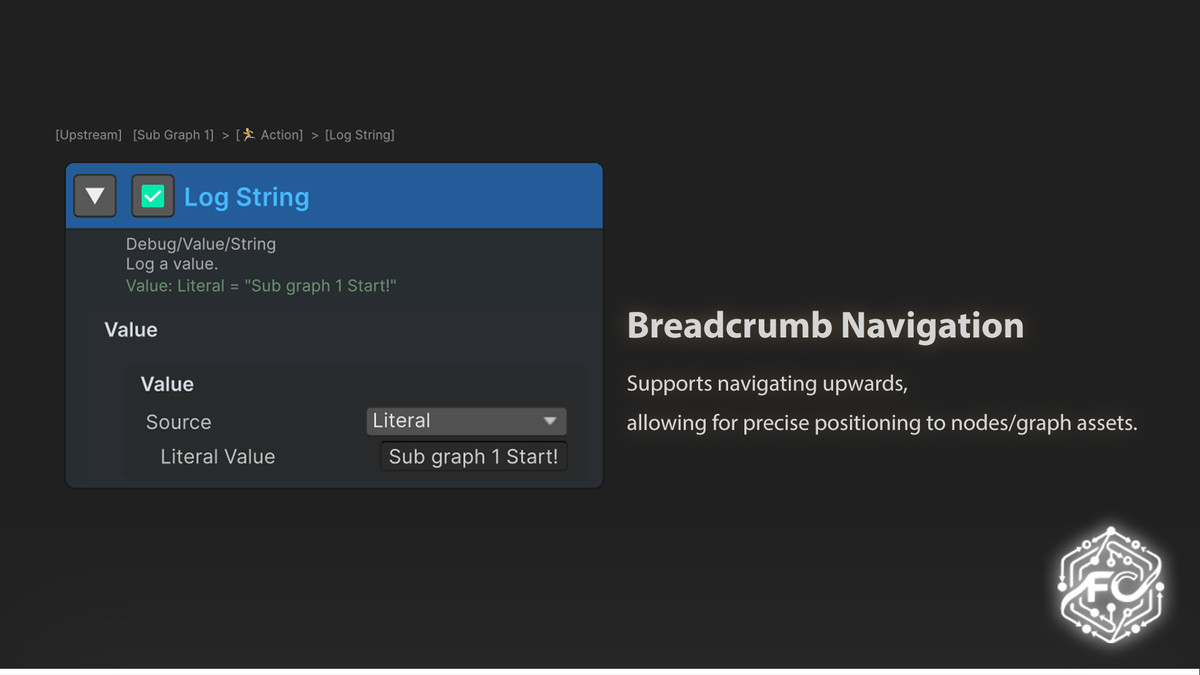Click the Source field label
The image size is (1200, 675).
tap(178, 422)
